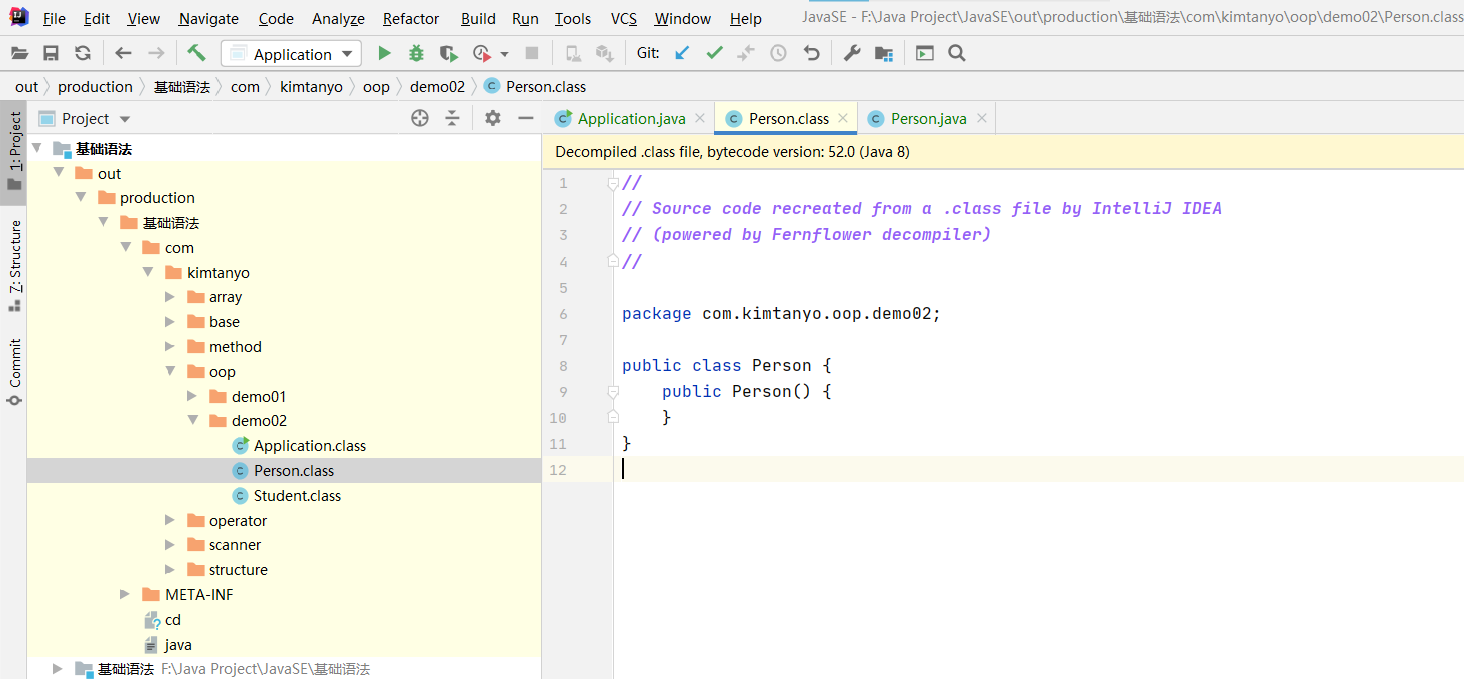Close the Person.class tab
1464x679 pixels.
[x=843, y=118]
